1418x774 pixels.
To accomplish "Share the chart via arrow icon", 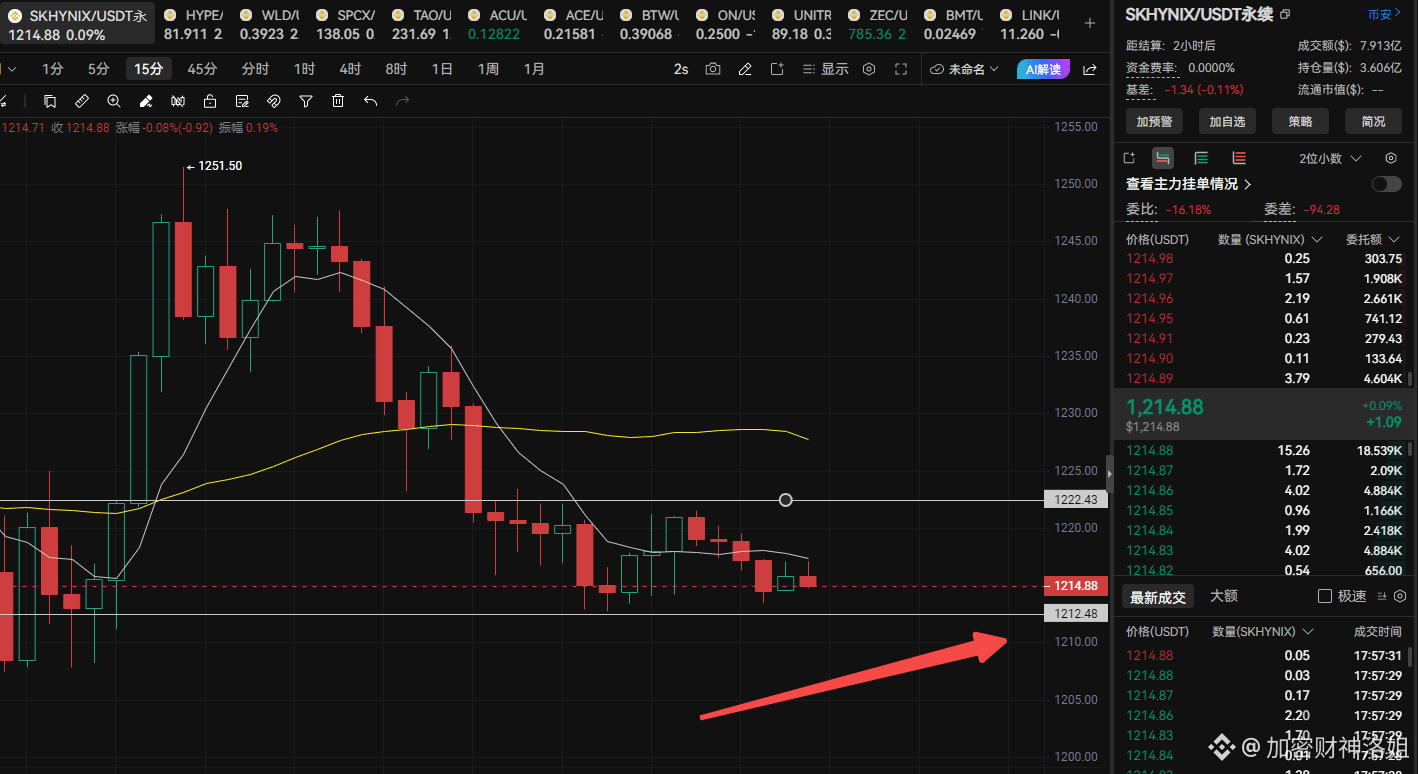I will 1090,69.
